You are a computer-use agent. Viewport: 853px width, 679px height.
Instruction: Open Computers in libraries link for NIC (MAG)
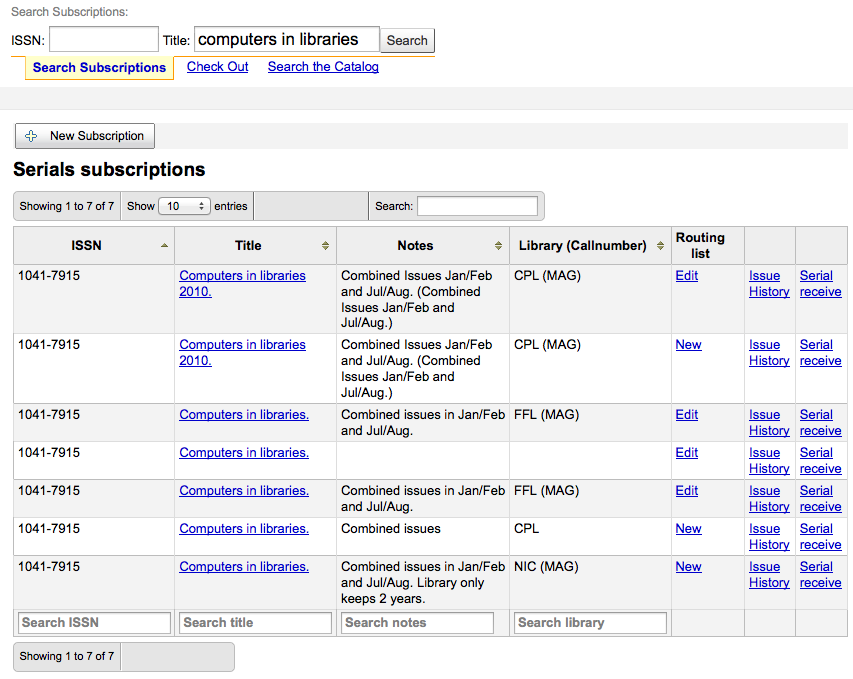pyautogui.click(x=244, y=567)
